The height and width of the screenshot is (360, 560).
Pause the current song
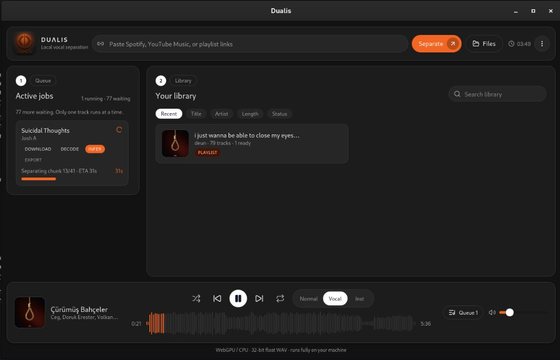pyautogui.click(x=238, y=298)
